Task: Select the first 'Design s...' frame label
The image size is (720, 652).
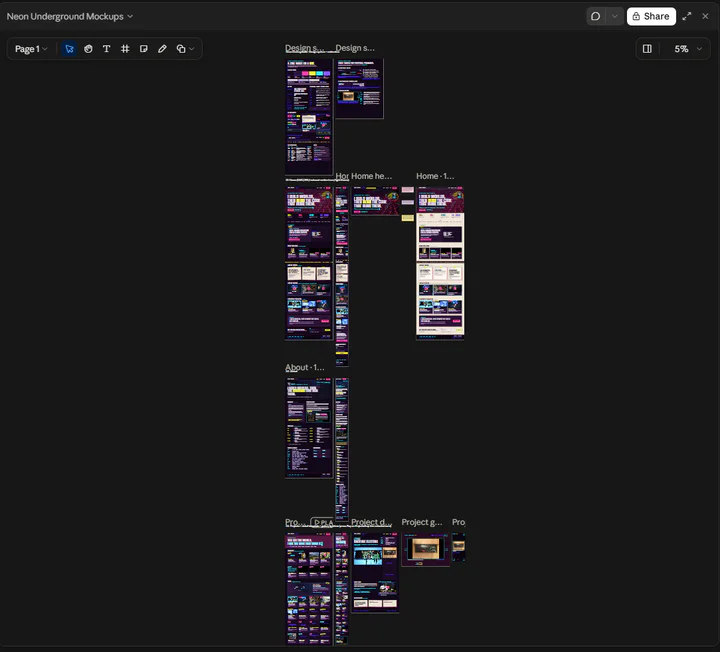Action: 304,48
